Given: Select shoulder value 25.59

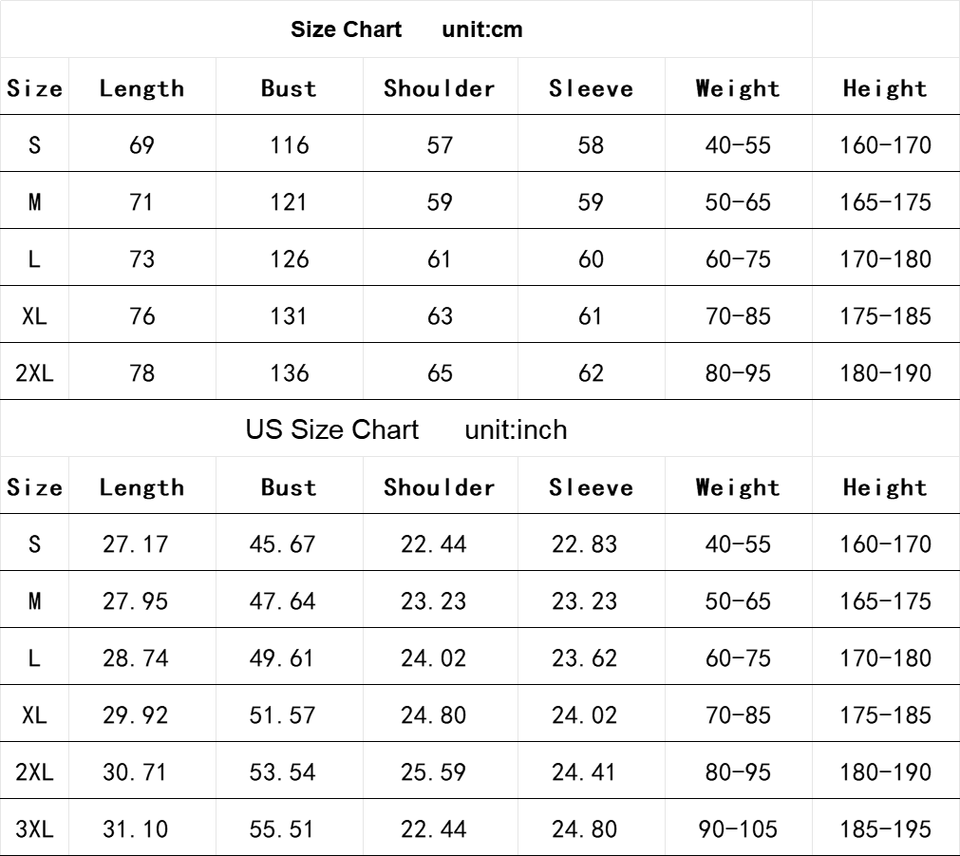Looking at the screenshot, I should pos(434,773).
